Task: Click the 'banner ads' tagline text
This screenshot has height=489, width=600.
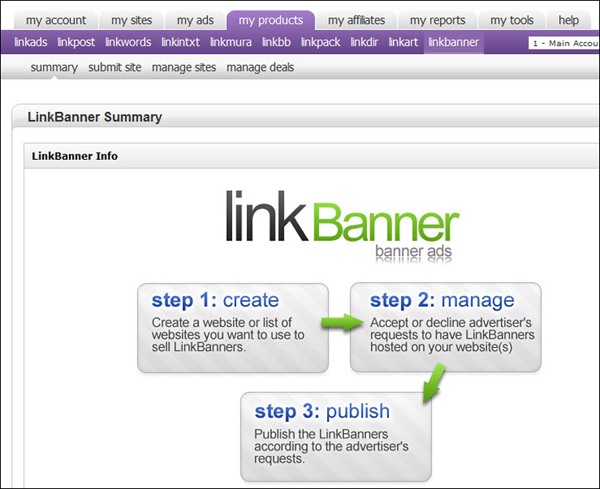Action: pos(413,252)
